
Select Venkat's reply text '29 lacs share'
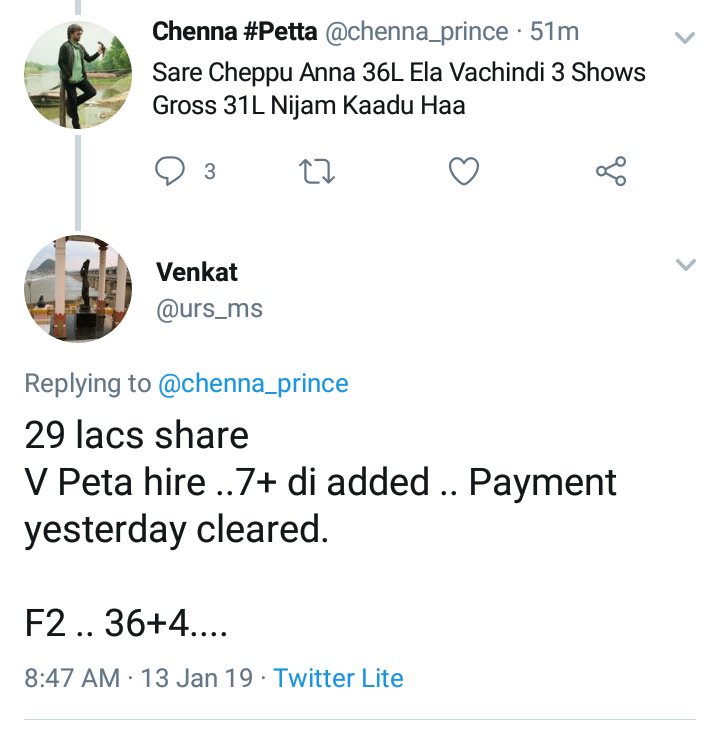coord(136,435)
